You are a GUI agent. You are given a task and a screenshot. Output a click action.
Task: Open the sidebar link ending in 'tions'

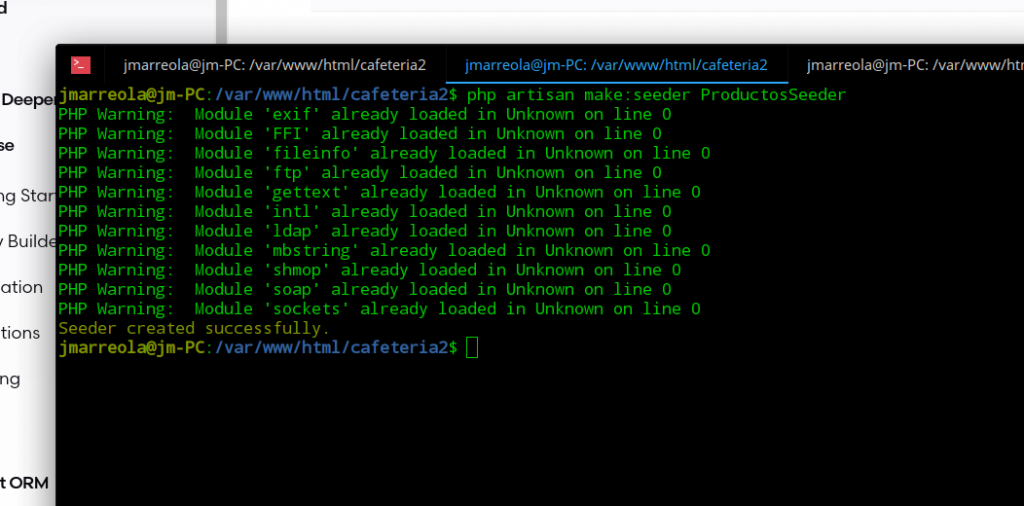tap(20, 333)
